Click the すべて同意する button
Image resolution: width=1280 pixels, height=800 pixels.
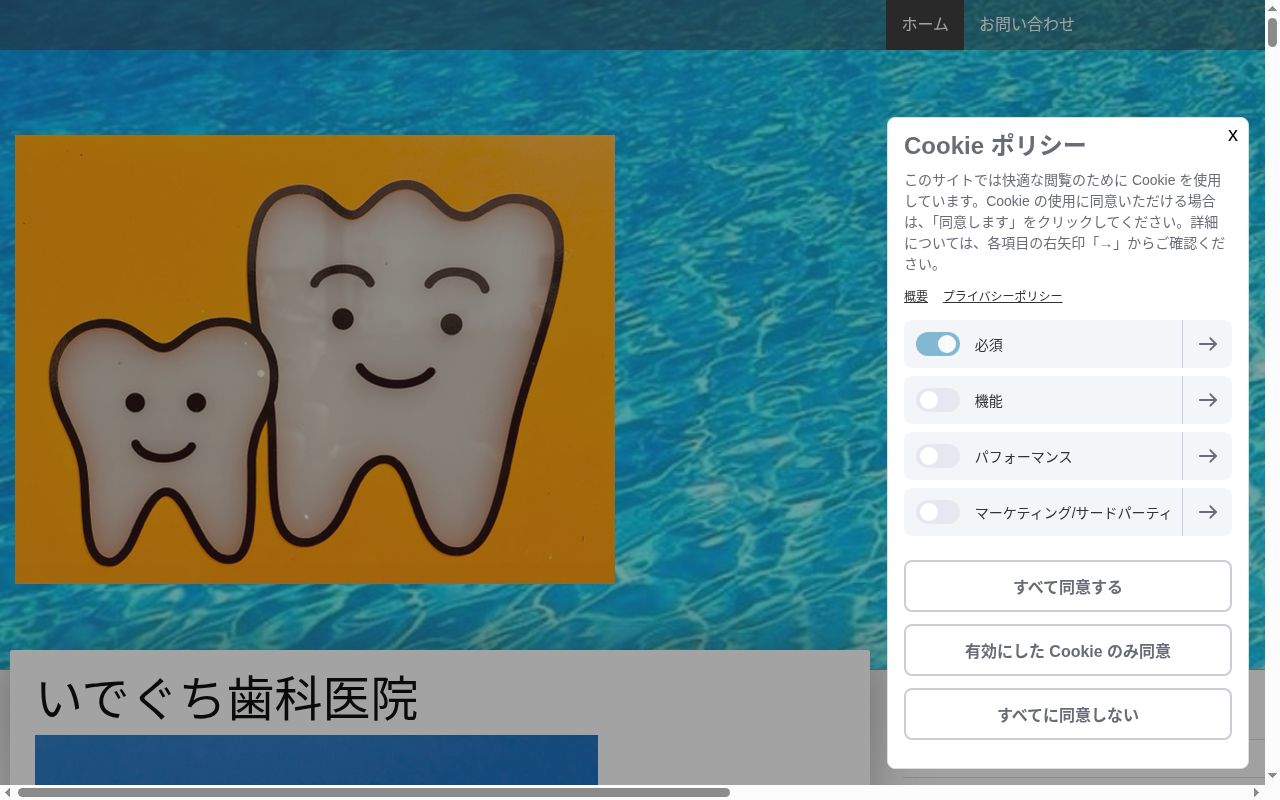(x=1068, y=586)
